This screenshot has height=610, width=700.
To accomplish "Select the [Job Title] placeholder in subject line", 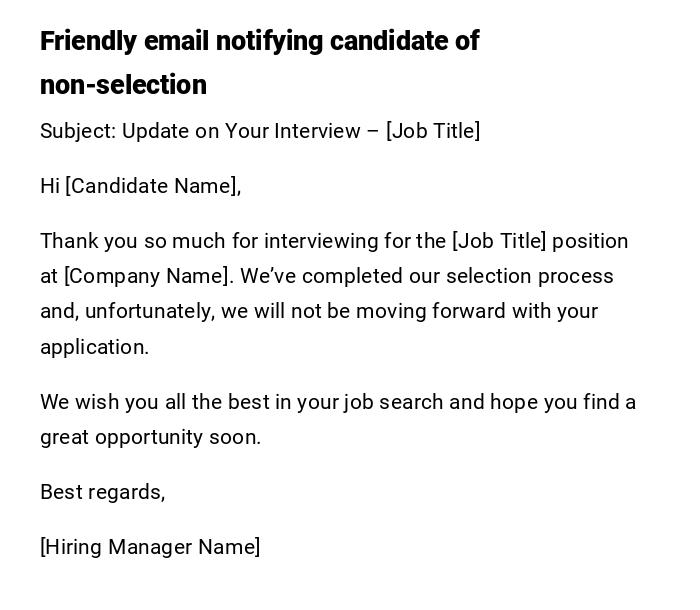I will pos(433,131).
